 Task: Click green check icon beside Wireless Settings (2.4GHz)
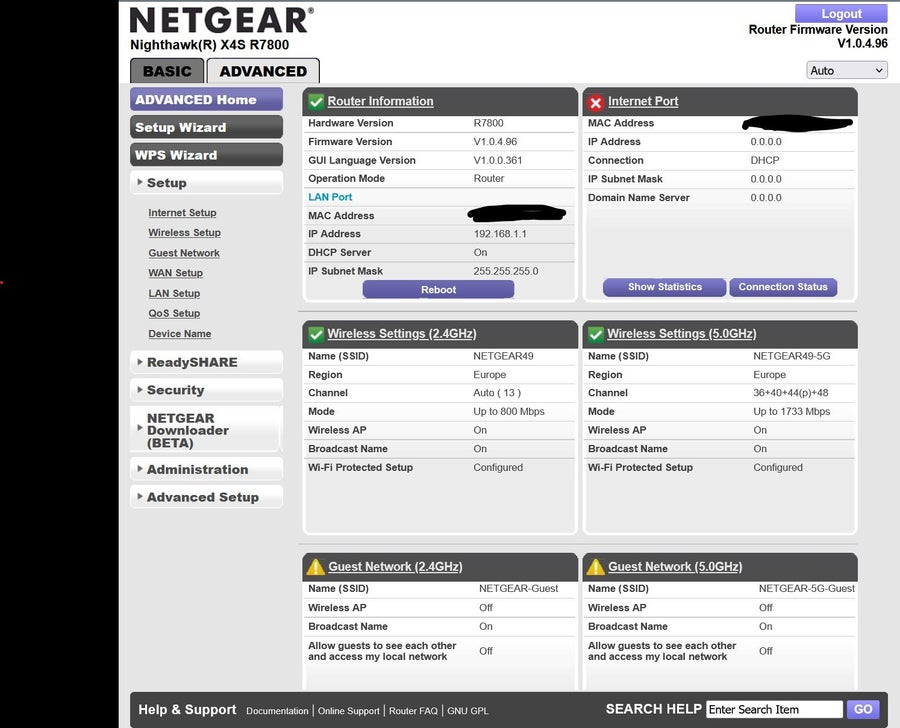(x=316, y=334)
